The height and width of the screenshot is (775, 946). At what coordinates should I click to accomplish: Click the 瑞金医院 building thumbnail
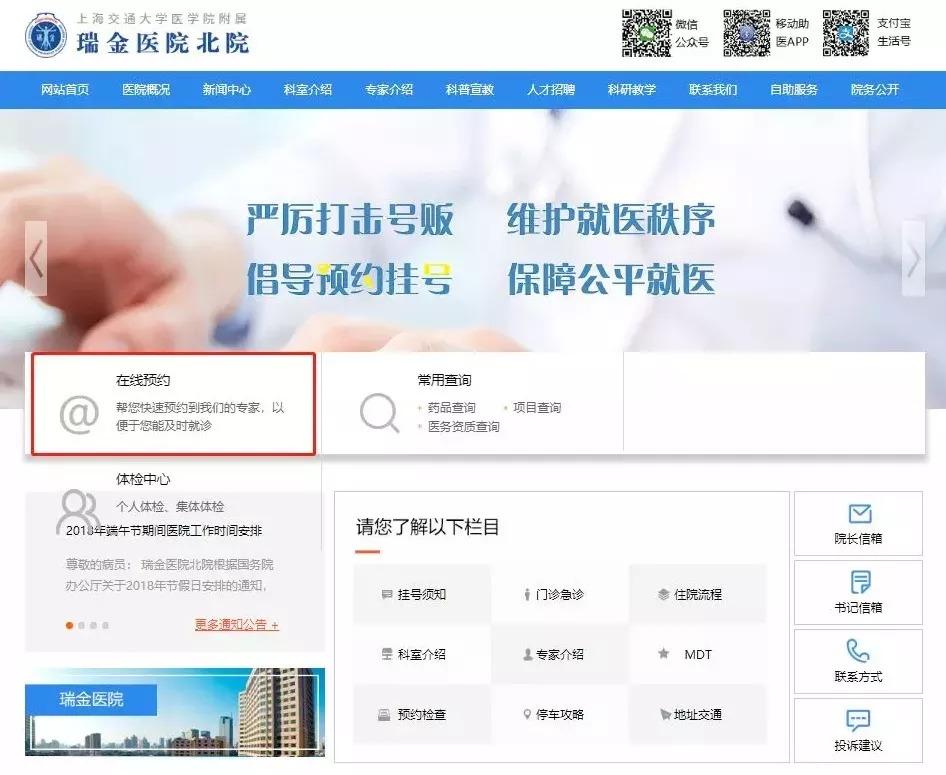click(x=174, y=712)
